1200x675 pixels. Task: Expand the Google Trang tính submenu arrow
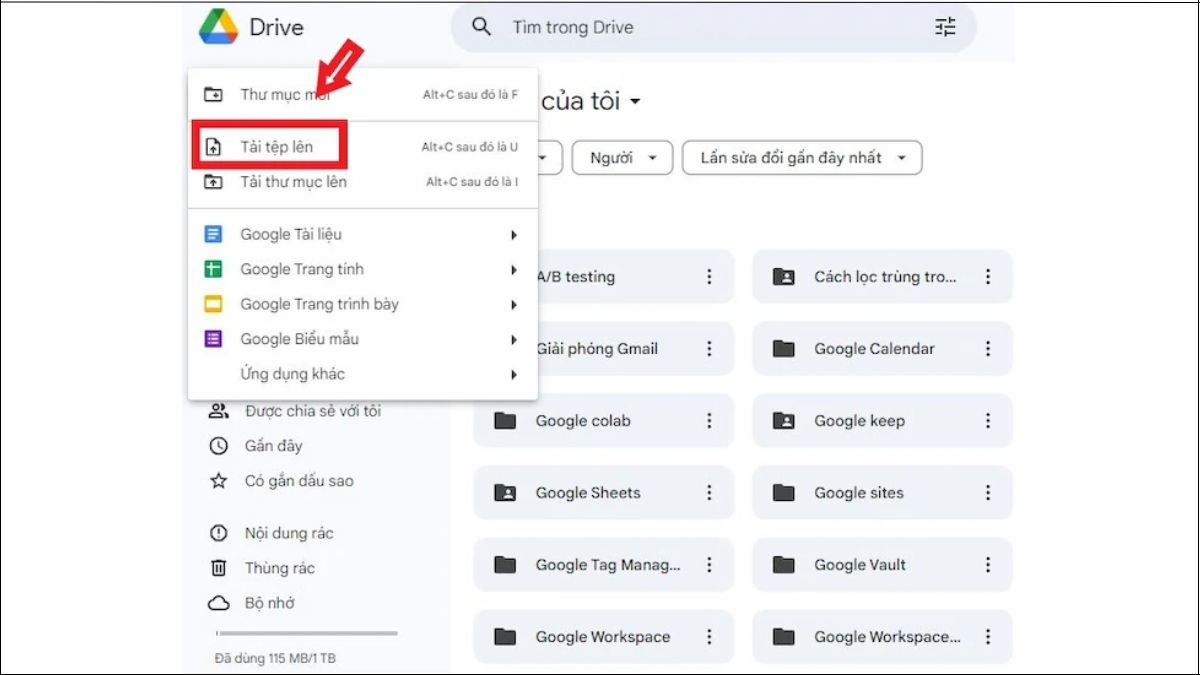(514, 270)
